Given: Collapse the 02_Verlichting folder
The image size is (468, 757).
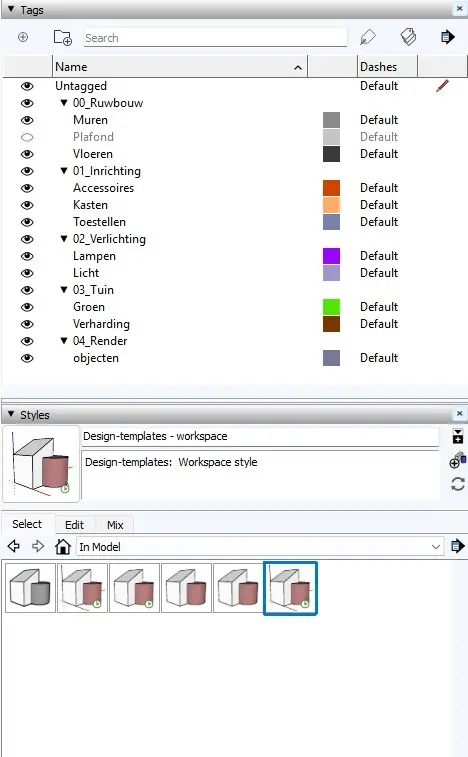Looking at the screenshot, I should (x=64, y=238).
